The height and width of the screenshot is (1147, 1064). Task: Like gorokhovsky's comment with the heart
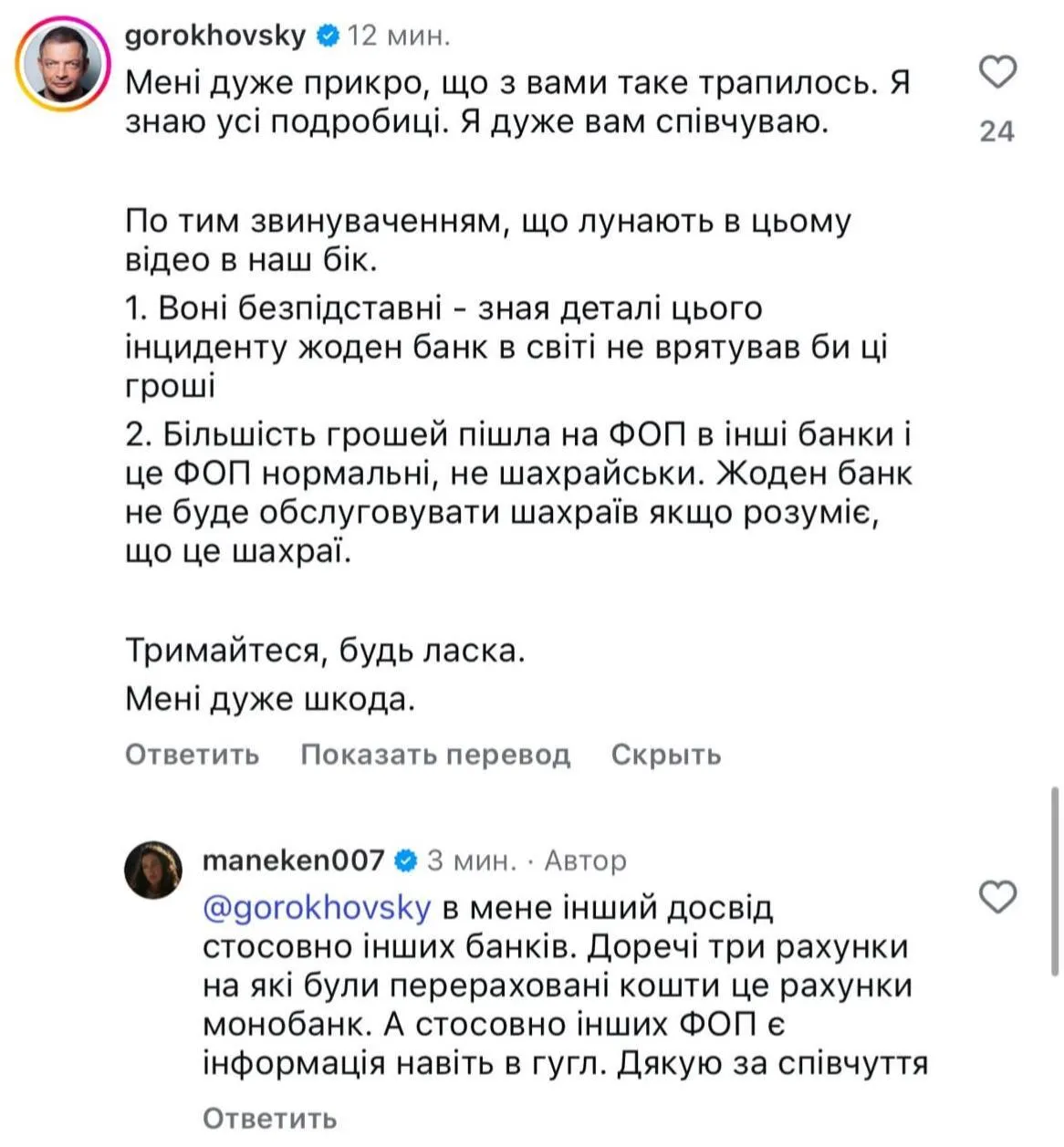997,72
